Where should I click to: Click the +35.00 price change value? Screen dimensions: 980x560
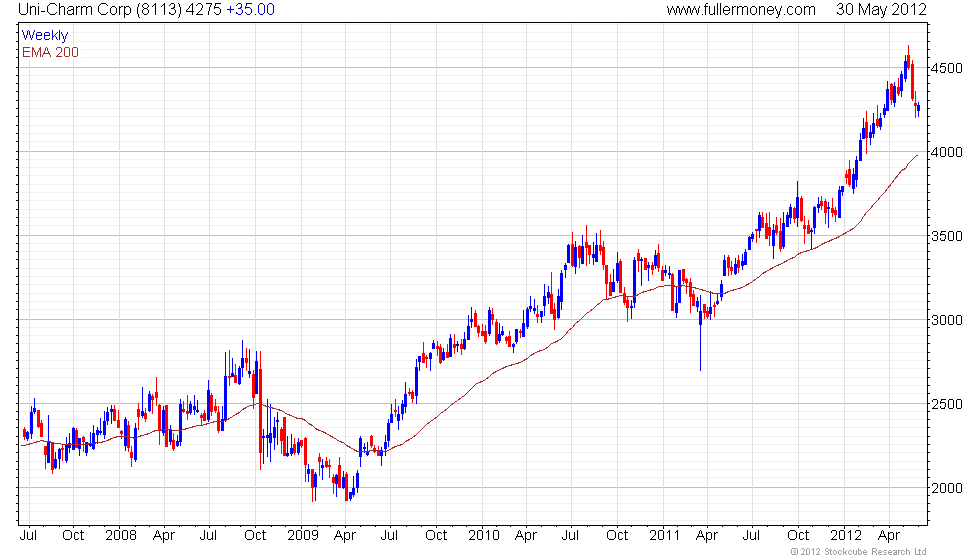pyautogui.click(x=250, y=10)
